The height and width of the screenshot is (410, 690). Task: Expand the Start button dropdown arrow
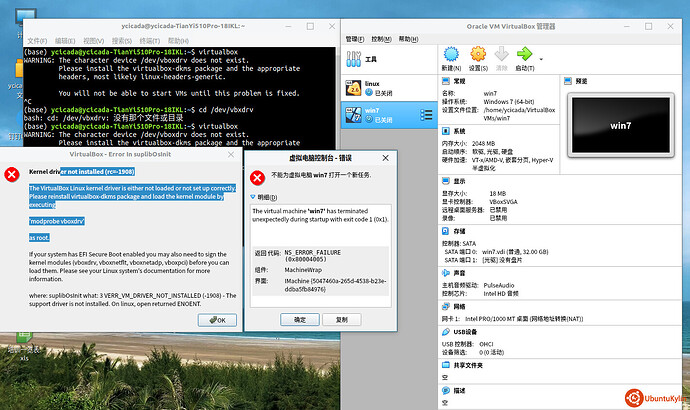click(x=541, y=58)
